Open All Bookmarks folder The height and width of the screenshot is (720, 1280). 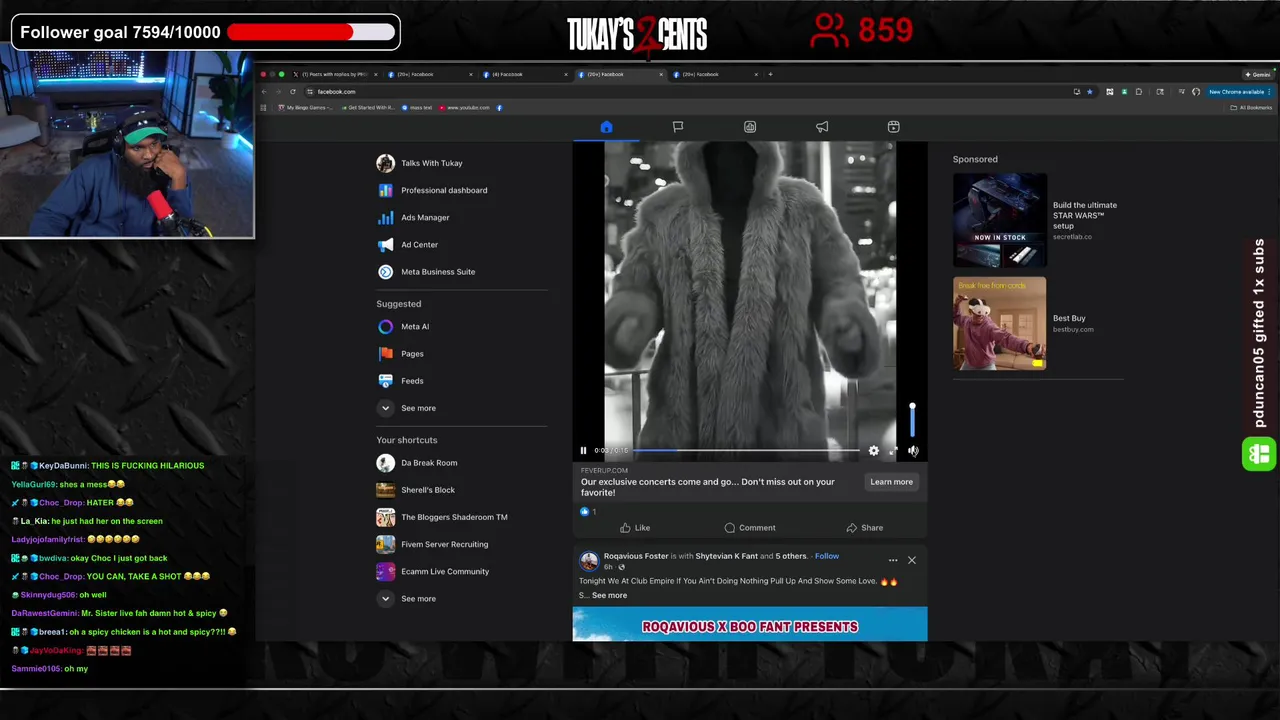tap(1252, 107)
